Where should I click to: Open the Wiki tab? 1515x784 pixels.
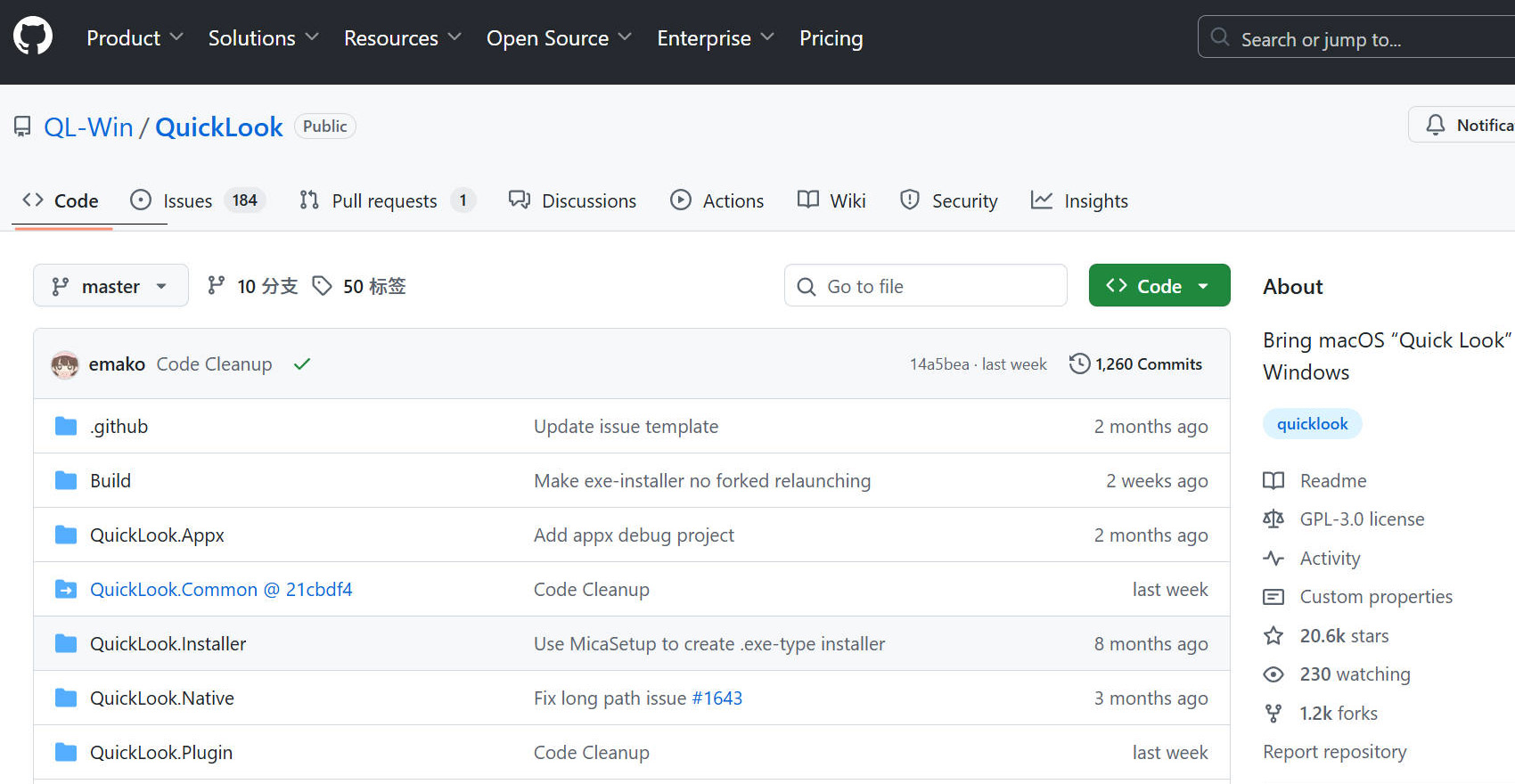pyautogui.click(x=831, y=200)
